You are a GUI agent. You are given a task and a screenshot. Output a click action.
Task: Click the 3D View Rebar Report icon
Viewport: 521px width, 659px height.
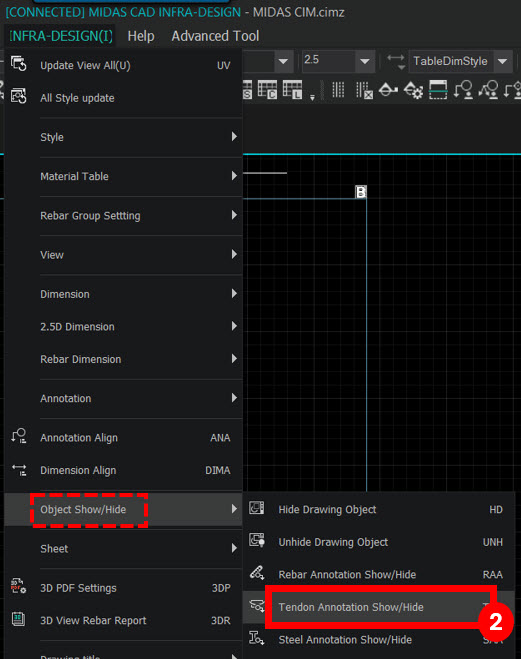[x=18, y=619]
